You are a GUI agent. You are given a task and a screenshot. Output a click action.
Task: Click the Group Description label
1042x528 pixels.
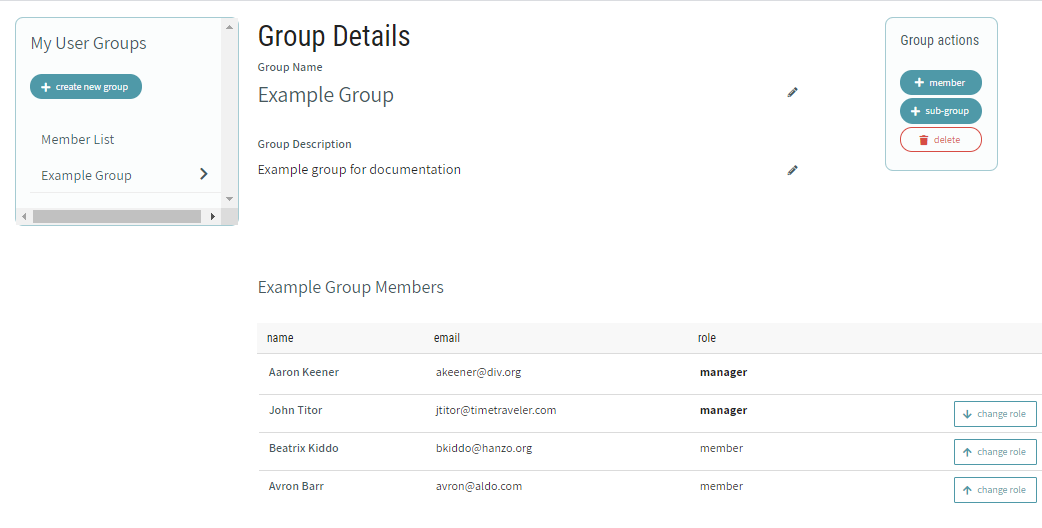pyautogui.click(x=304, y=144)
